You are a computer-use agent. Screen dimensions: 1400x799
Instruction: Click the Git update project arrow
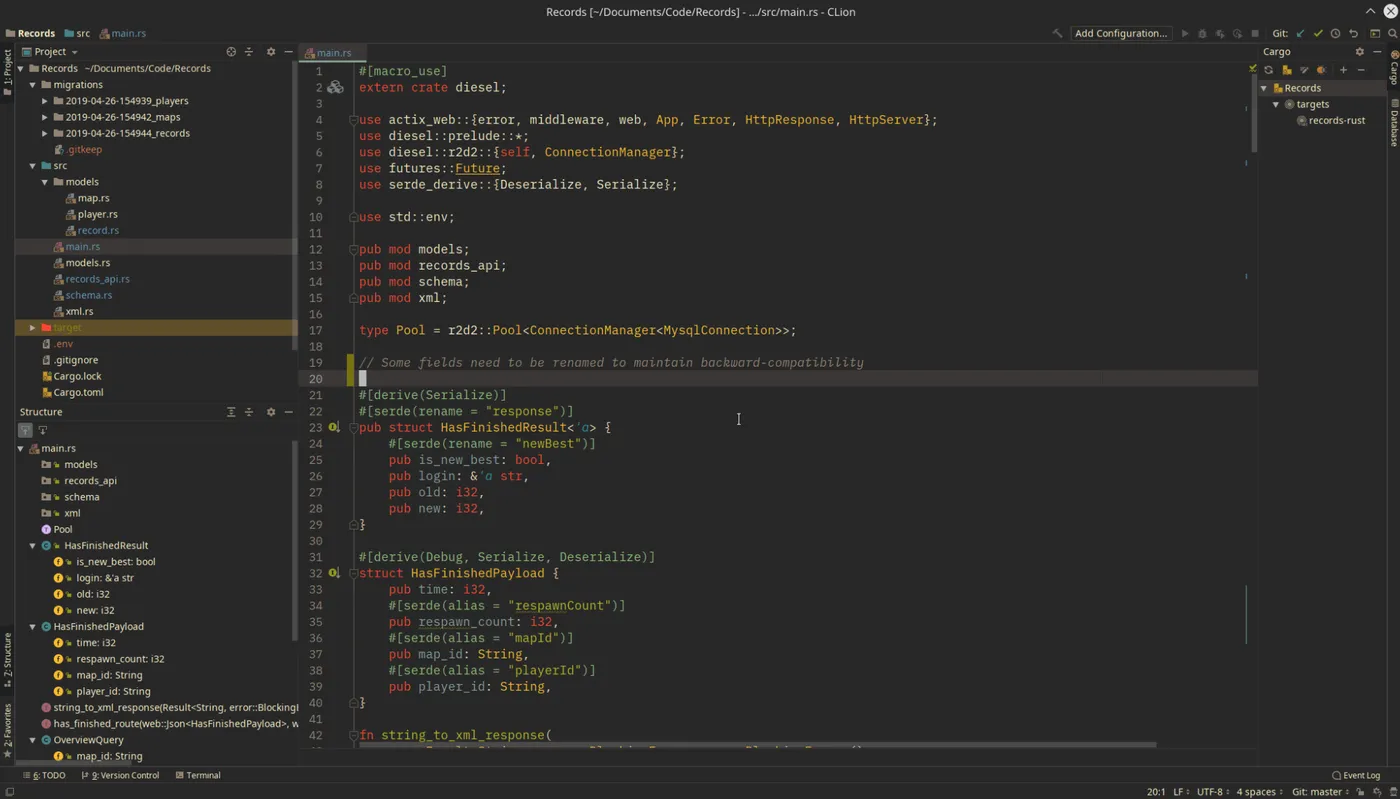point(1301,33)
